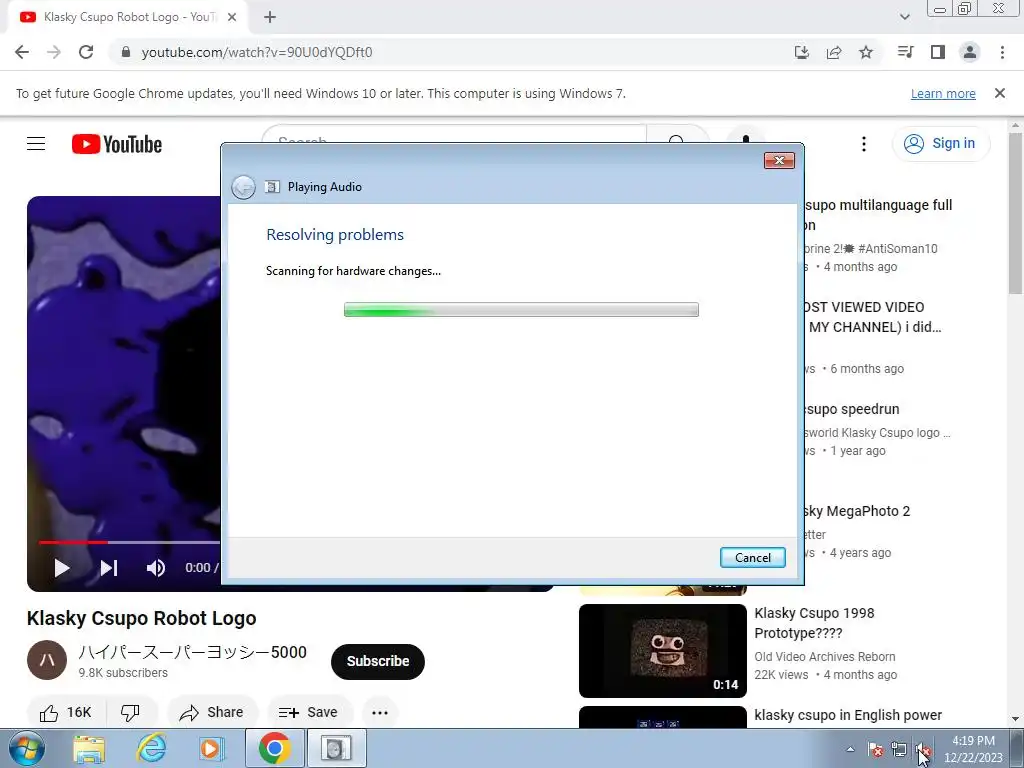1024x768 pixels.
Task: Toggle Chrome side panel
Action: [938, 52]
